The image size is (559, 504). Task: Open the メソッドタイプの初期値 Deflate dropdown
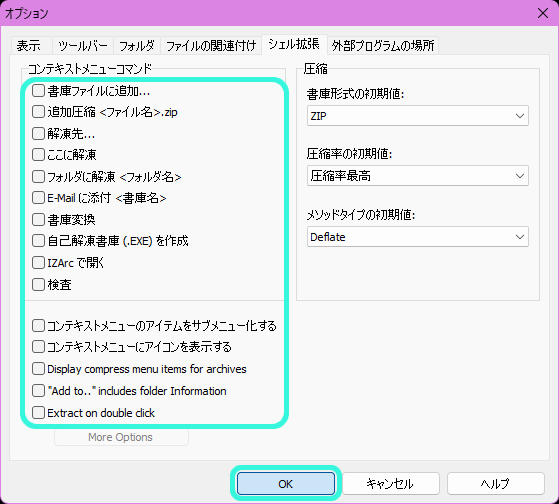417,237
